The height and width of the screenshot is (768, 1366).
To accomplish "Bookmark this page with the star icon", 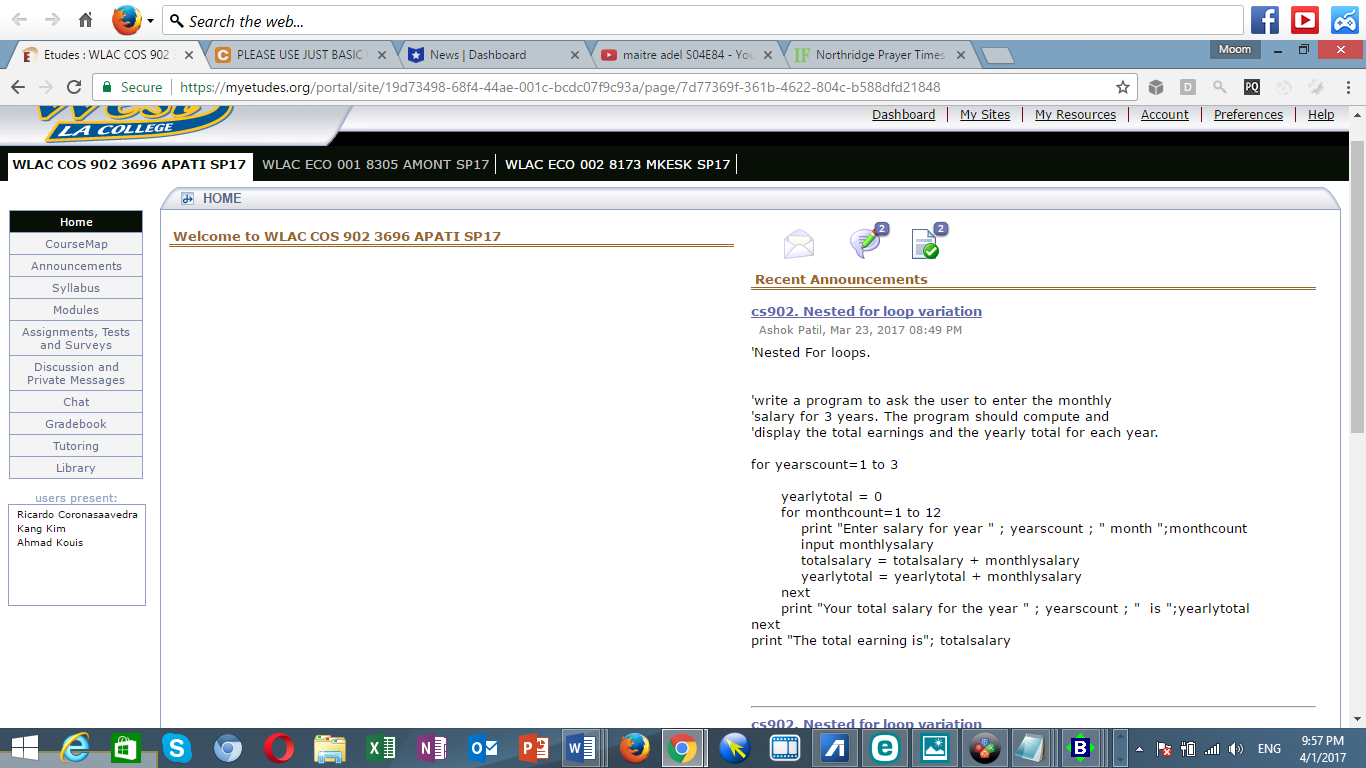I will [x=1123, y=87].
